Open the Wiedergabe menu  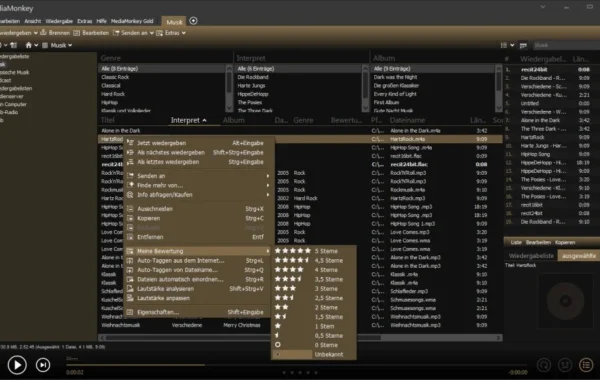pyautogui.click(x=59, y=21)
